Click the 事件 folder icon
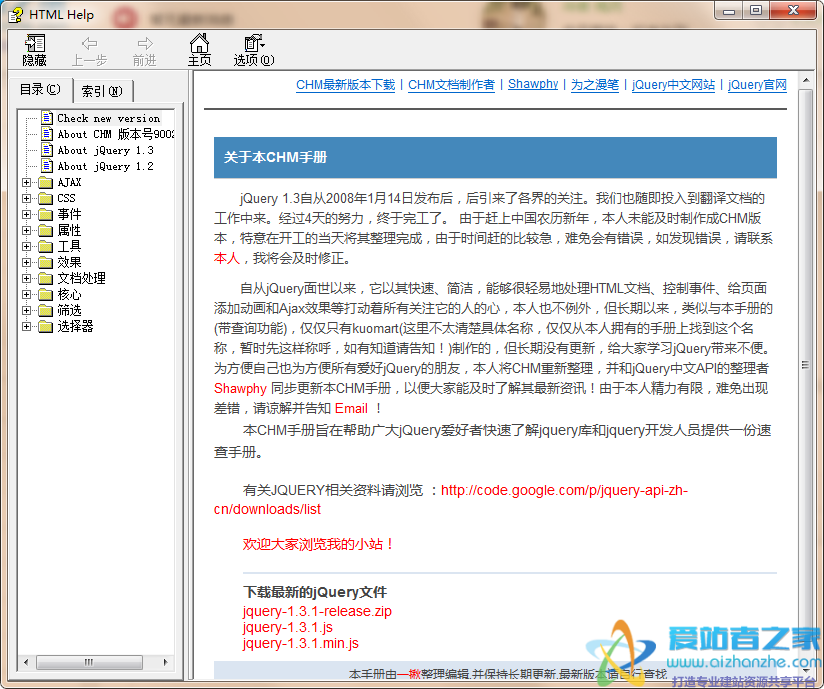 46,214
